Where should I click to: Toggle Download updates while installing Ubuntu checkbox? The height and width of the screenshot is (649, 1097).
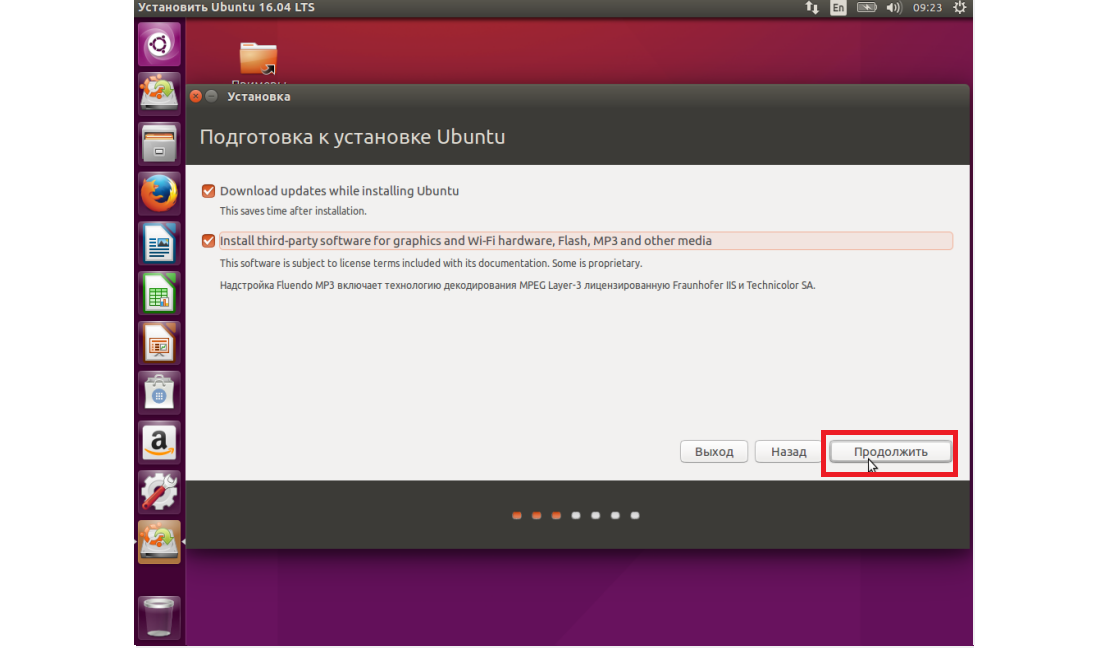(208, 191)
